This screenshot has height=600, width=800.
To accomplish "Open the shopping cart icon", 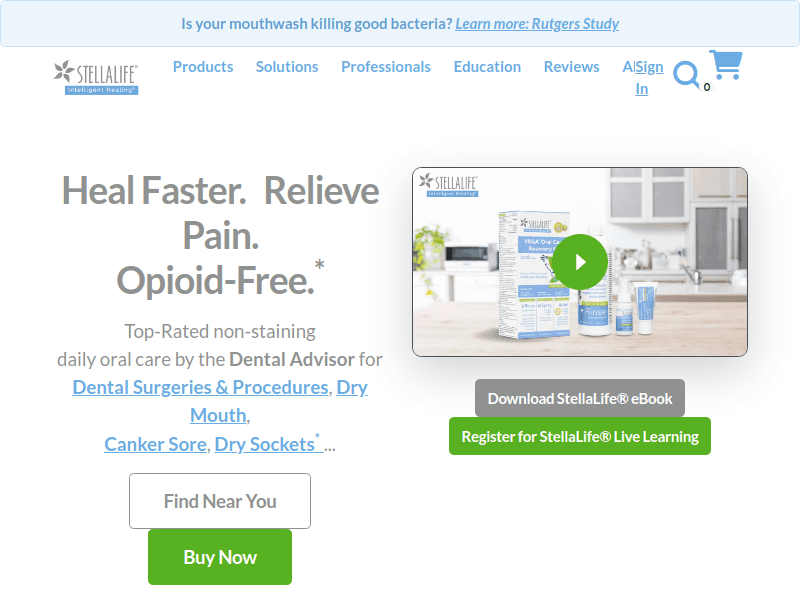I will click(726, 65).
